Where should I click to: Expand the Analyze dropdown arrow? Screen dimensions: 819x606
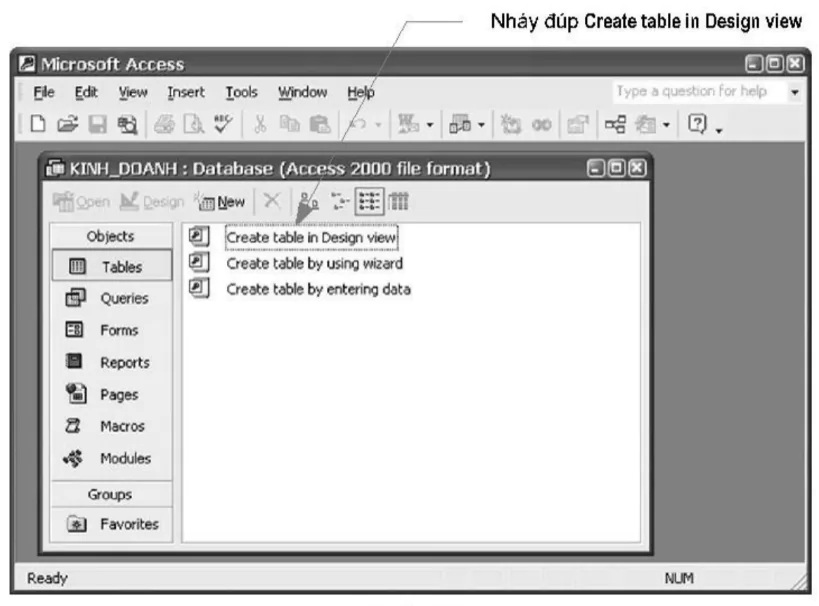pos(481,125)
